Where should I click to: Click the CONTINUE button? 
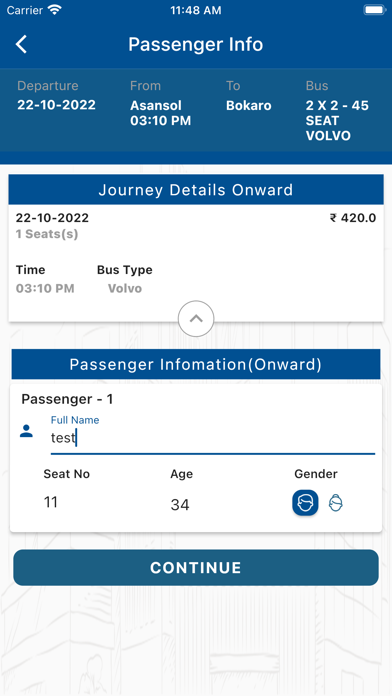click(x=196, y=568)
